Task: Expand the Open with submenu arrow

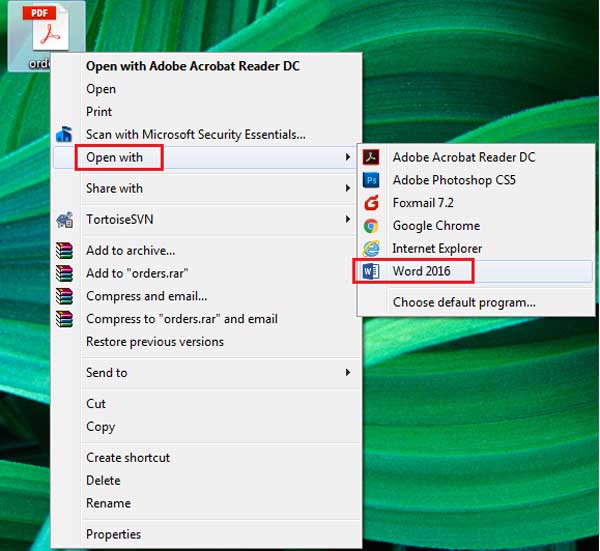Action: tap(348, 157)
